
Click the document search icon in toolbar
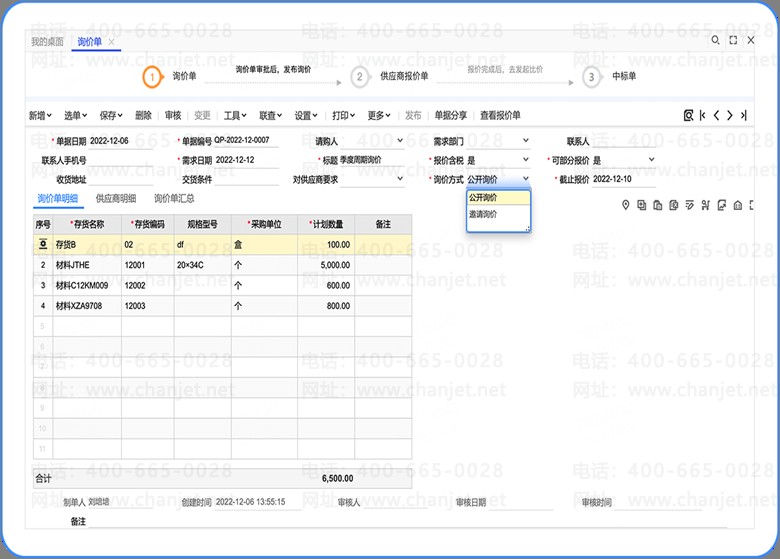pos(689,116)
